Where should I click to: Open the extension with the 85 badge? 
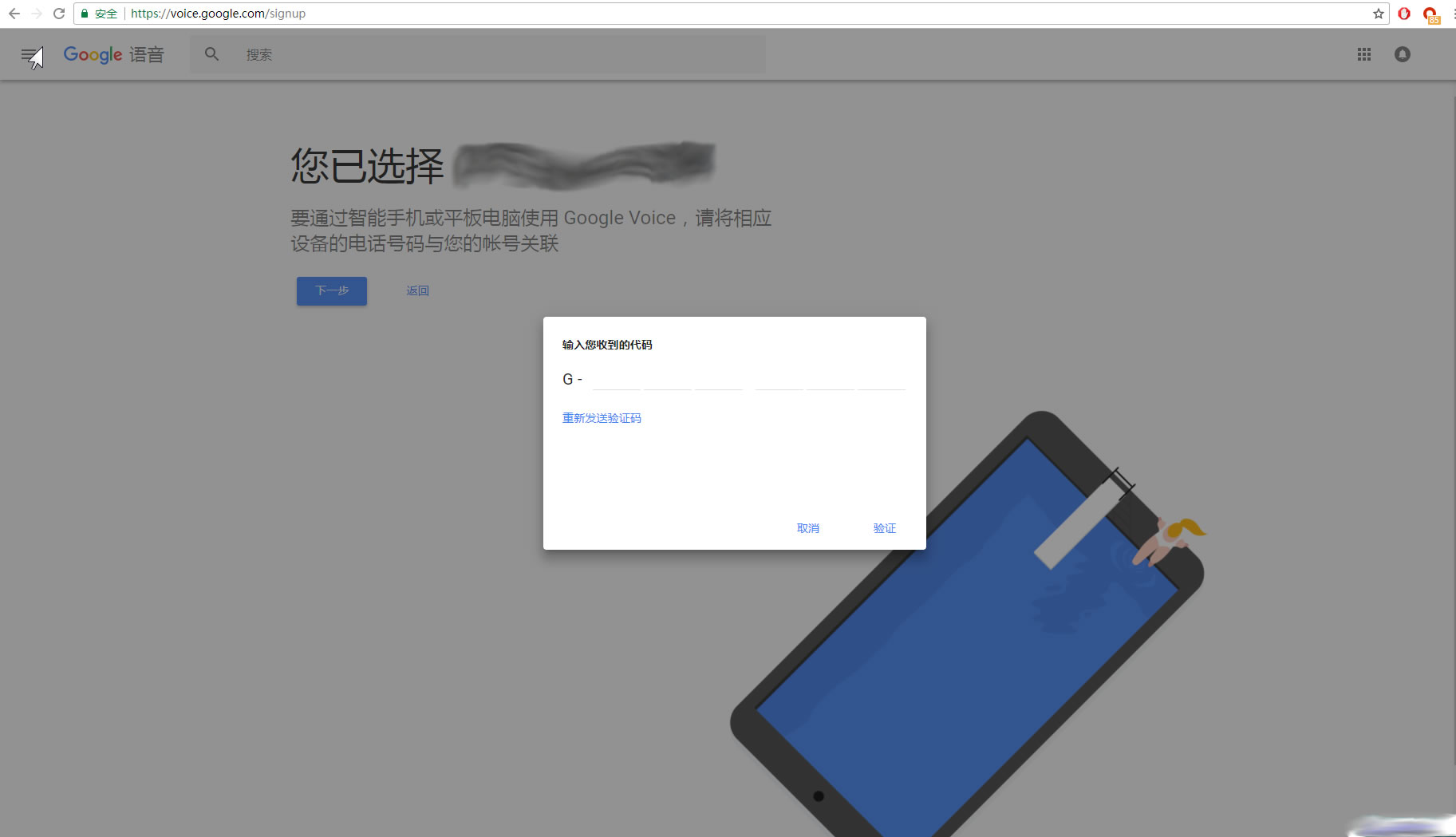tap(1430, 14)
